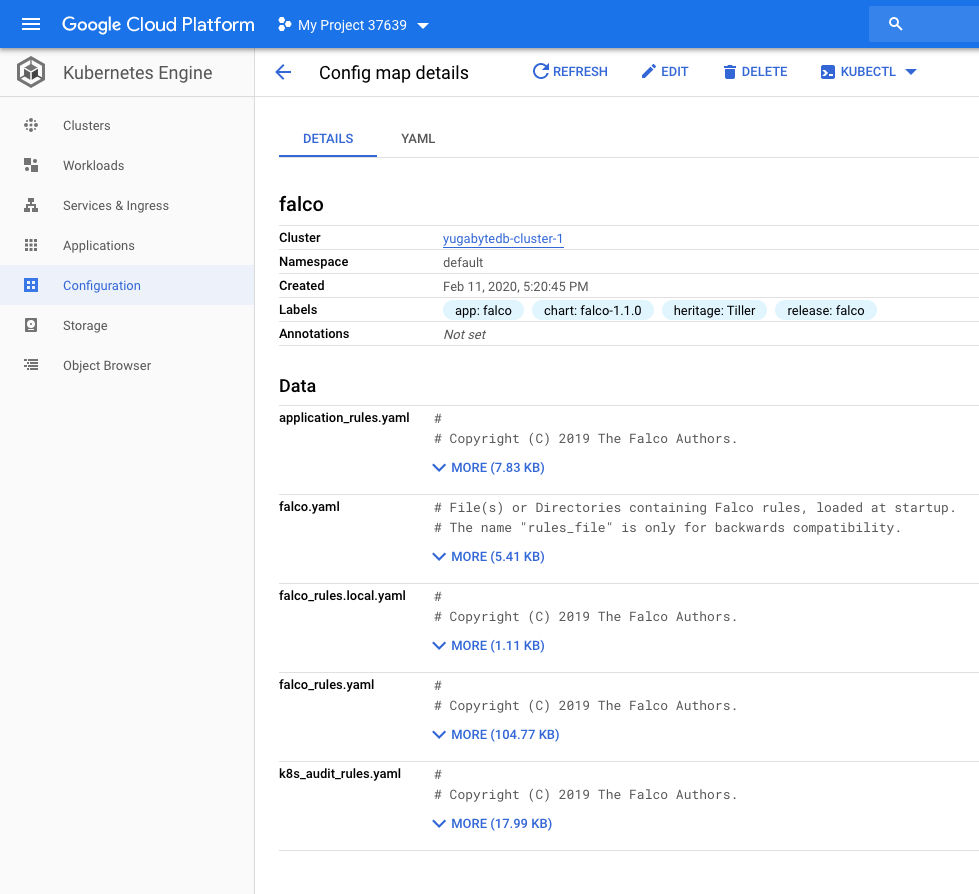Click the back arrow icon
Screen dimensions: 979x894
(283, 72)
